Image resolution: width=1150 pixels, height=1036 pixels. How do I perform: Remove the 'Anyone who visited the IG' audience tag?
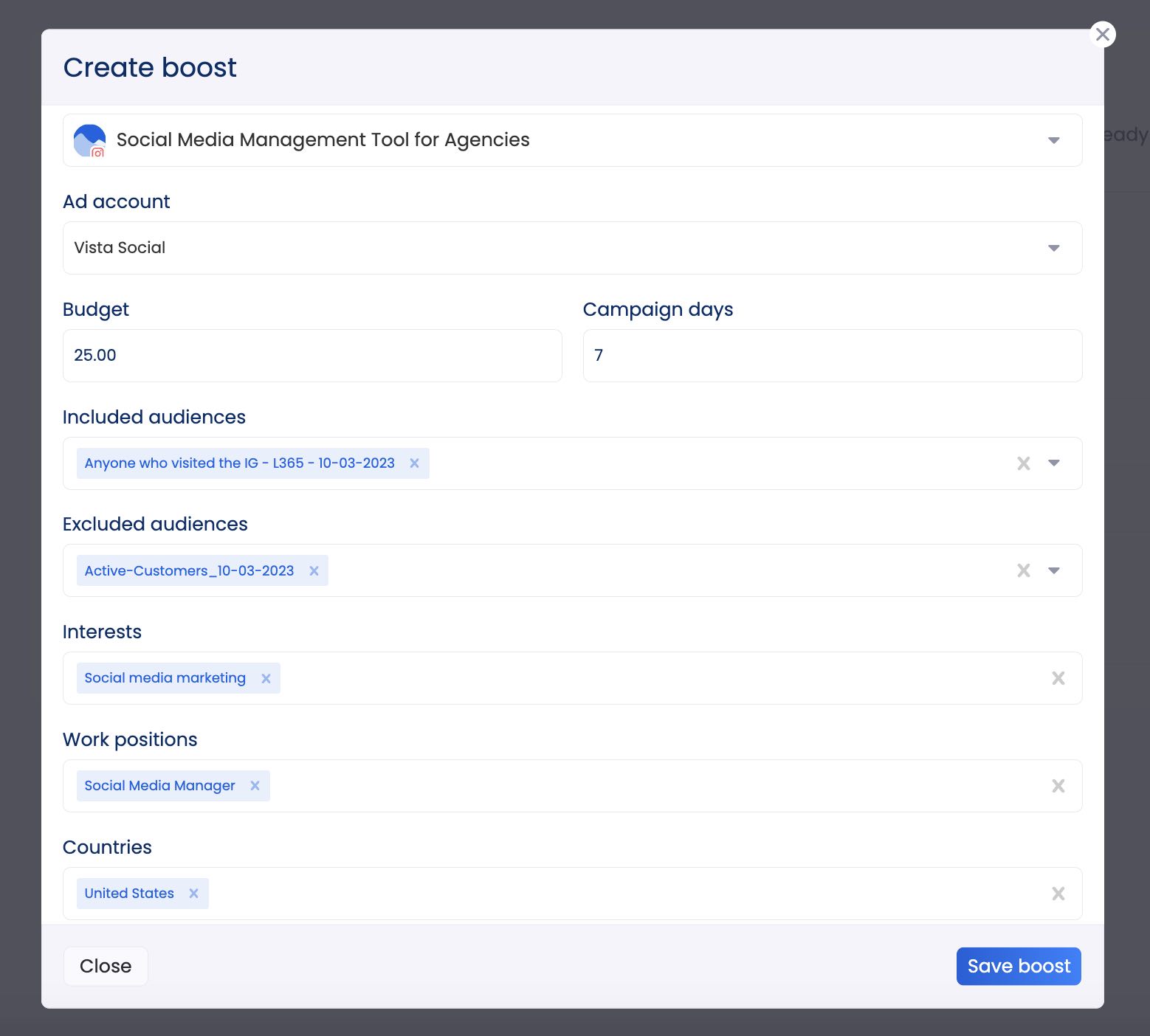click(414, 463)
